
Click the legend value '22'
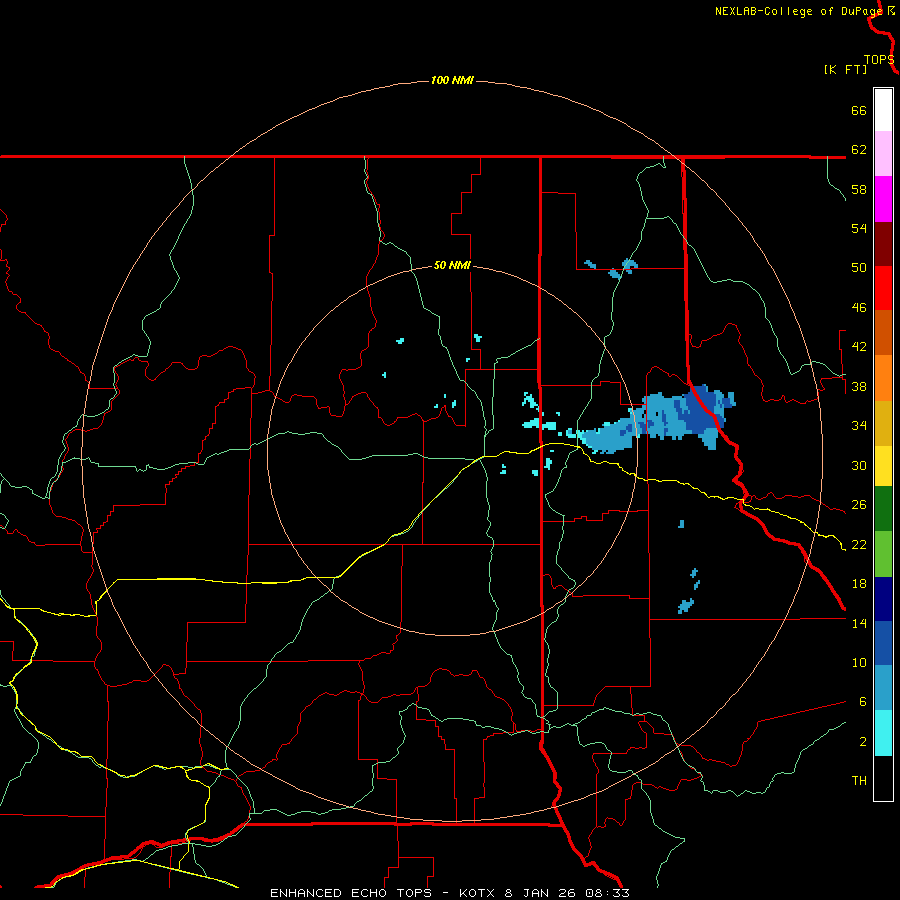point(859,544)
